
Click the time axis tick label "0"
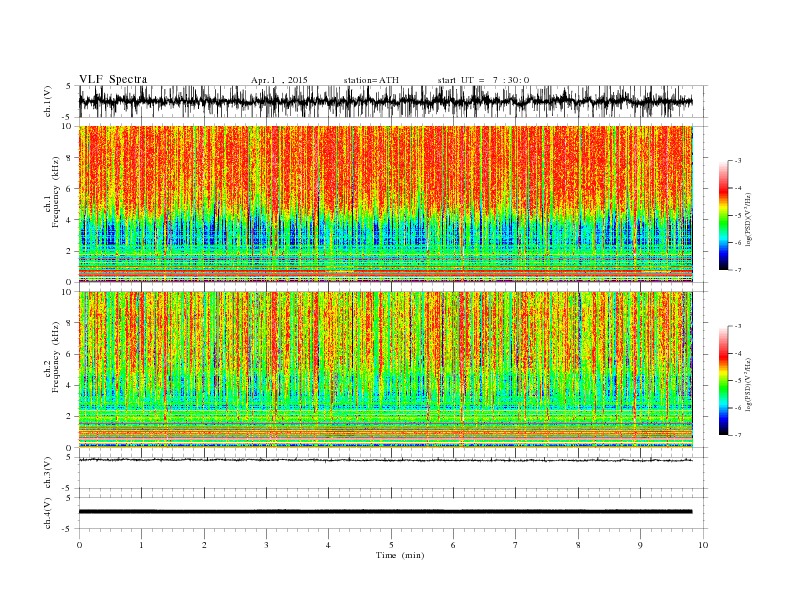[x=79, y=545]
